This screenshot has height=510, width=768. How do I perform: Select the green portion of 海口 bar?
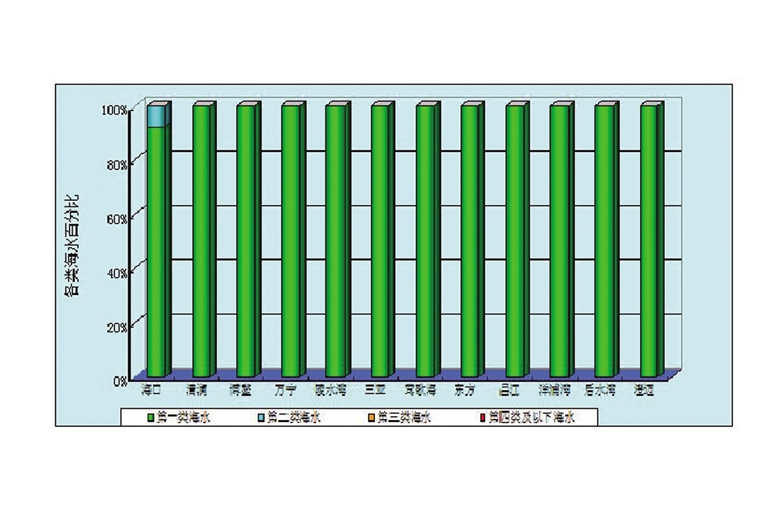155,250
